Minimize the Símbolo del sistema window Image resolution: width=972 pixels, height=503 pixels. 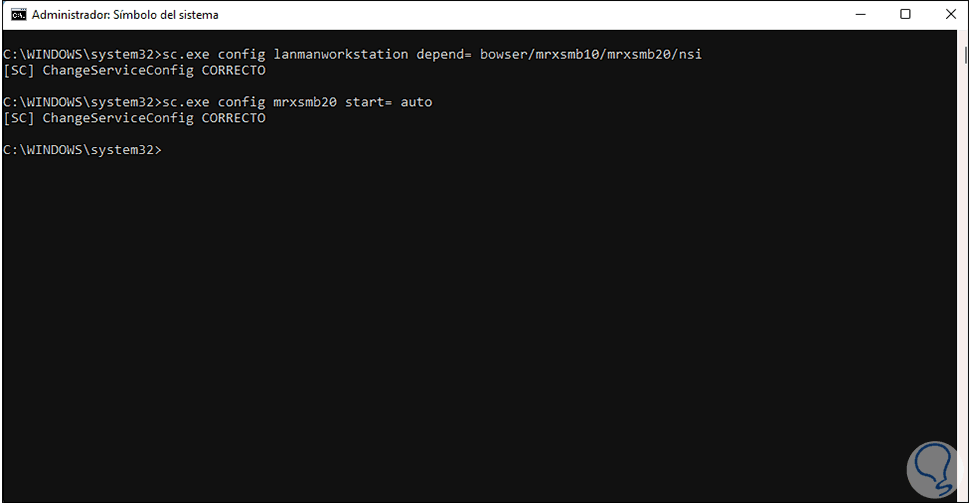860,15
